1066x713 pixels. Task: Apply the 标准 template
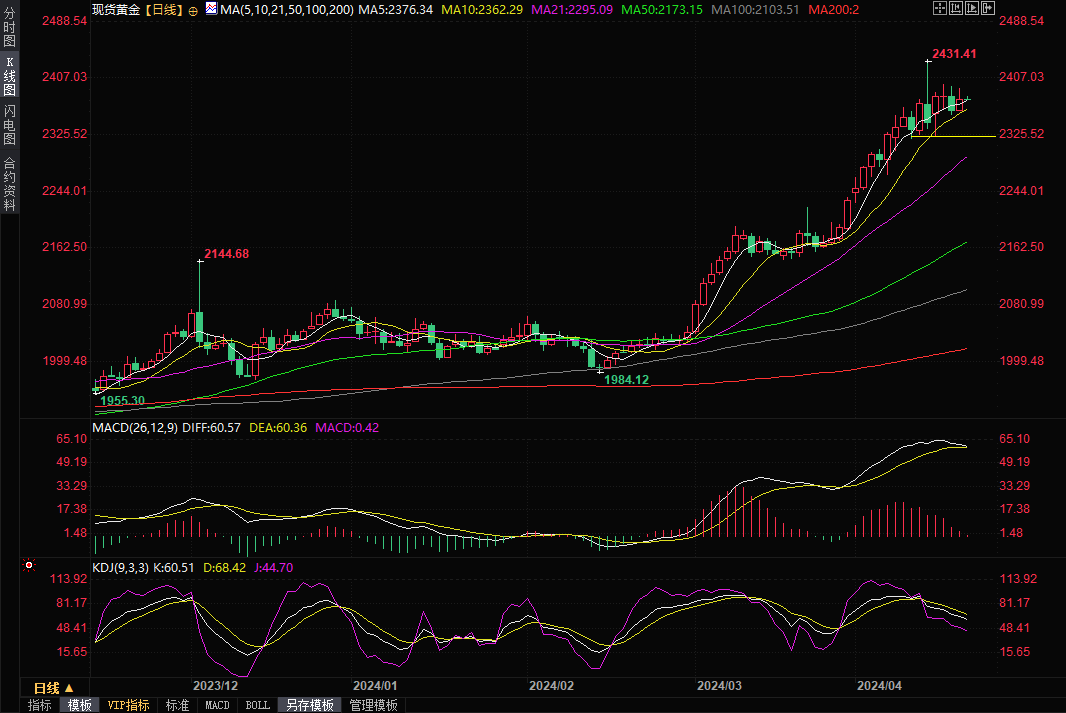(177, 705)
